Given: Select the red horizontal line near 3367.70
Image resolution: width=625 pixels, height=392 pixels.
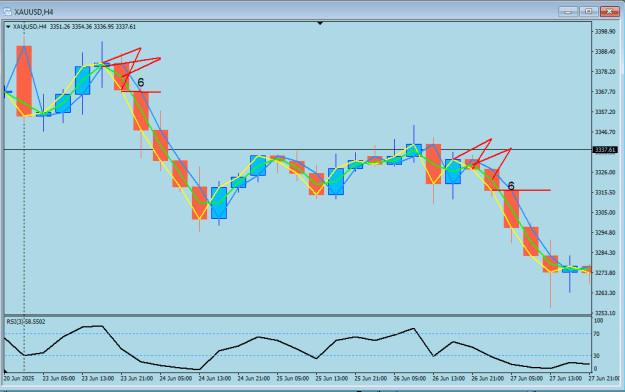Looking at the screenshot, I should [141, 92].
